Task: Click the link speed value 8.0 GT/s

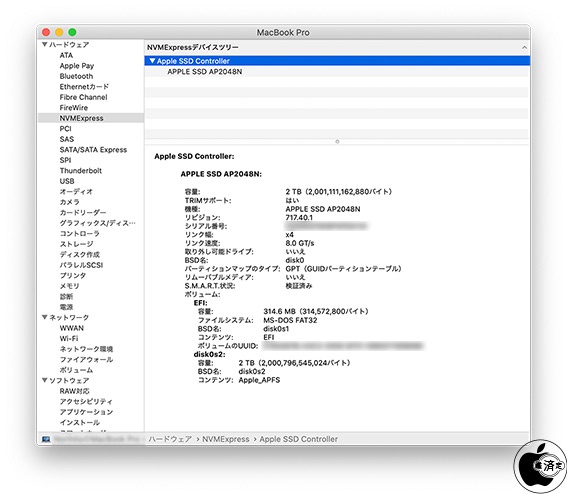Action: [x=300, y=243]
